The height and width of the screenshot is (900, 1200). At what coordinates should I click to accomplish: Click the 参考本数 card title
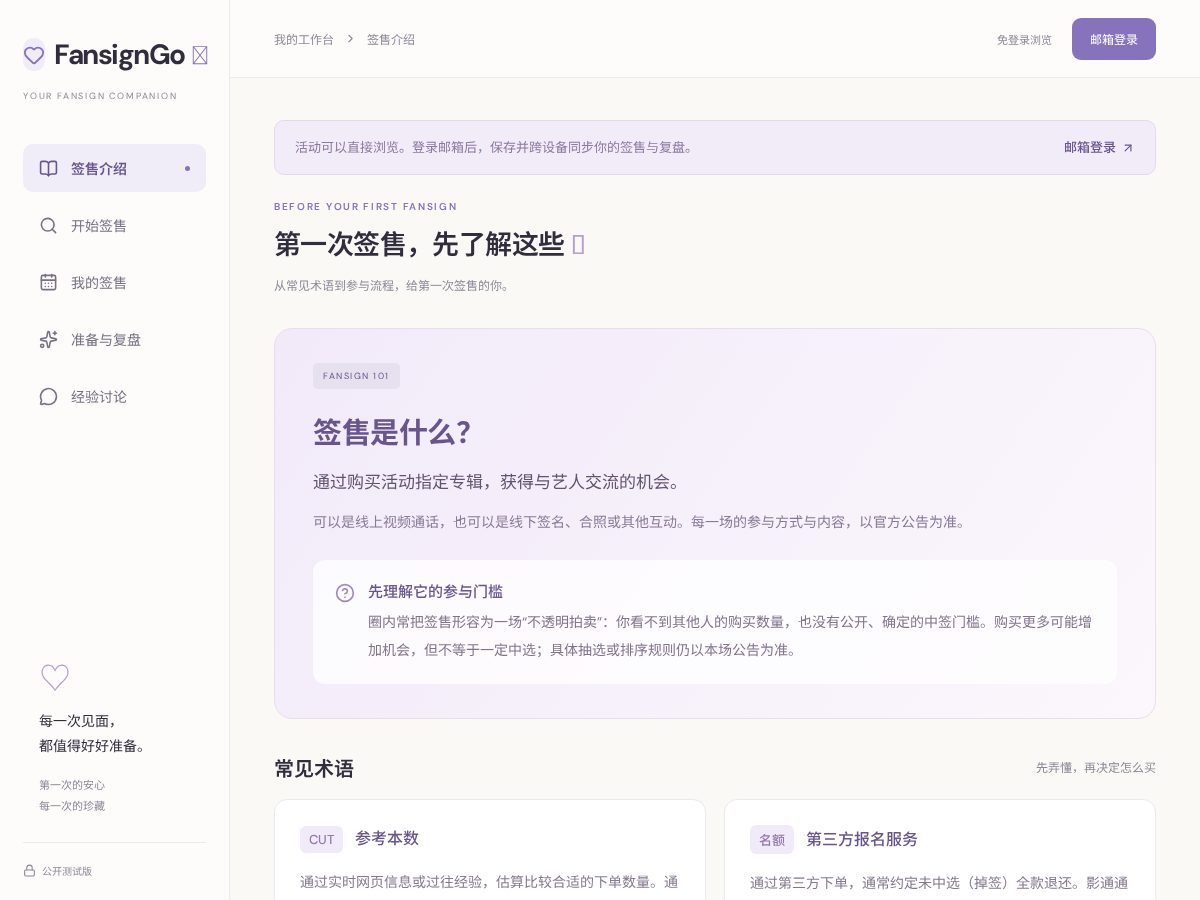click(x=387, y=839)
